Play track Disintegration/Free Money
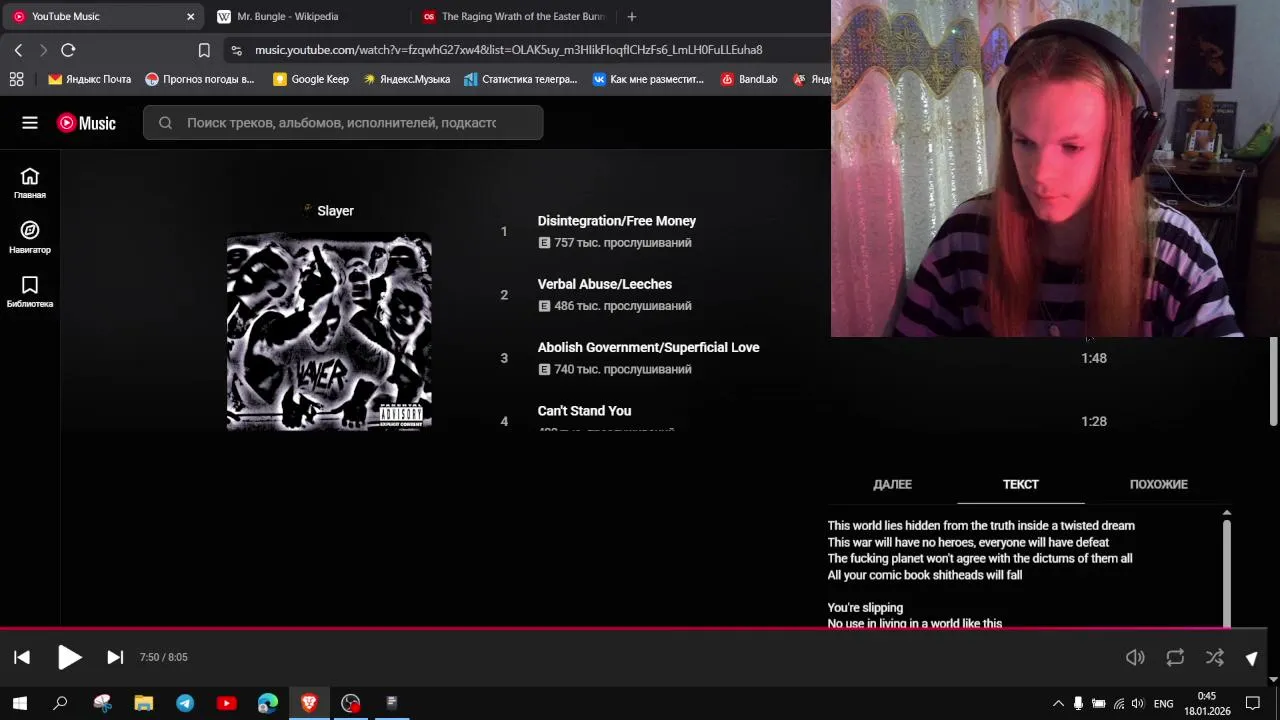1280x720 pixels. point(617,221)
